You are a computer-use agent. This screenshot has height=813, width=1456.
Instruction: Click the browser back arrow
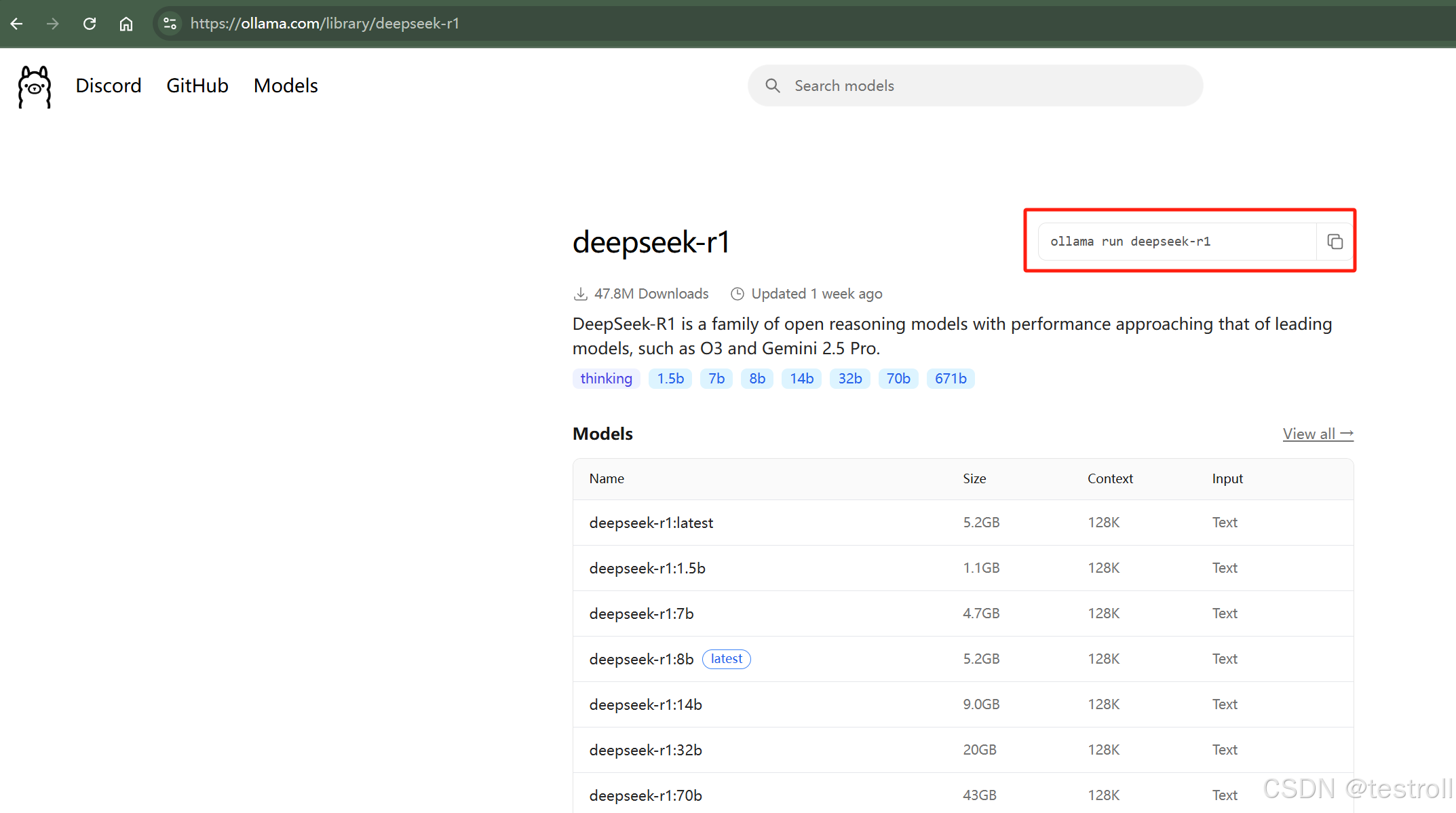(x=17, y=24)
